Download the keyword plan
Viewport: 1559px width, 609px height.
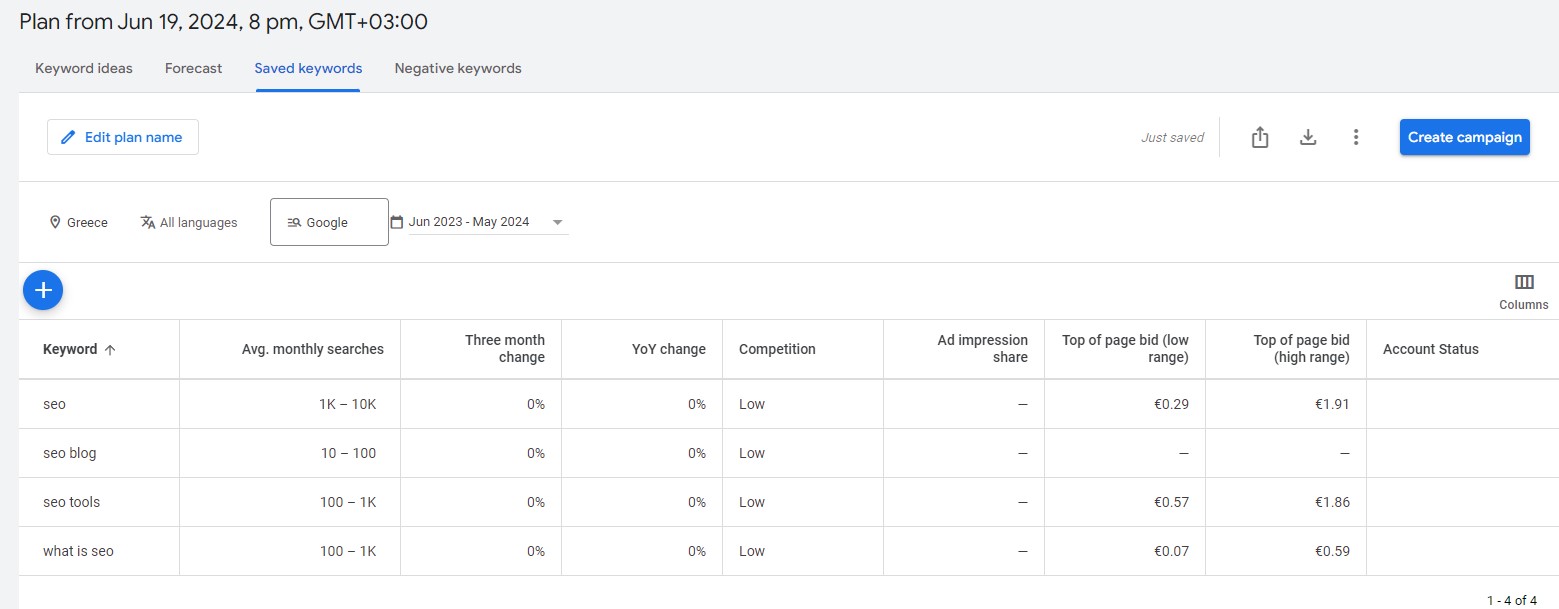(1307, 138)
